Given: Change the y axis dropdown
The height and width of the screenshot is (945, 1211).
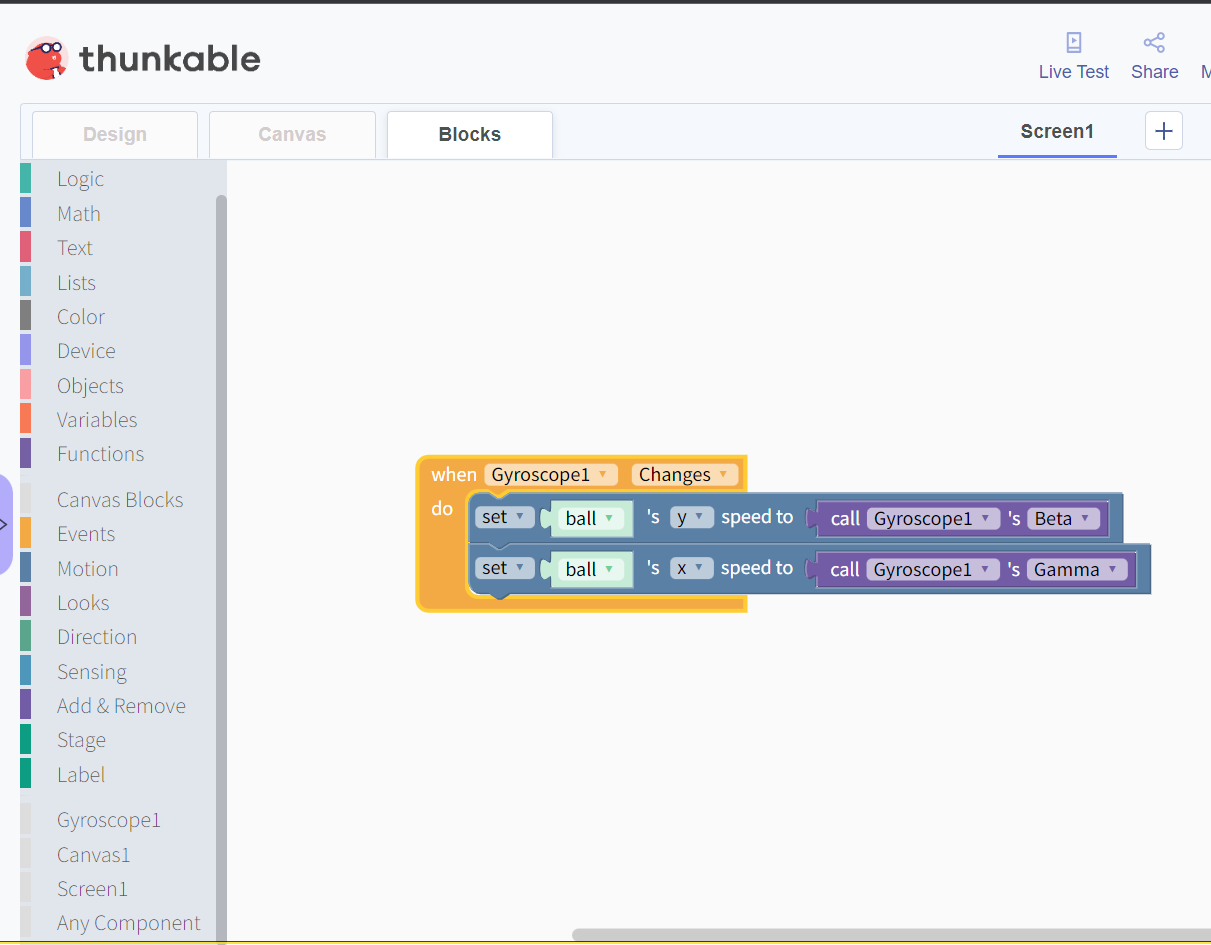Looking at the screenshot, I should click(692, 517).
